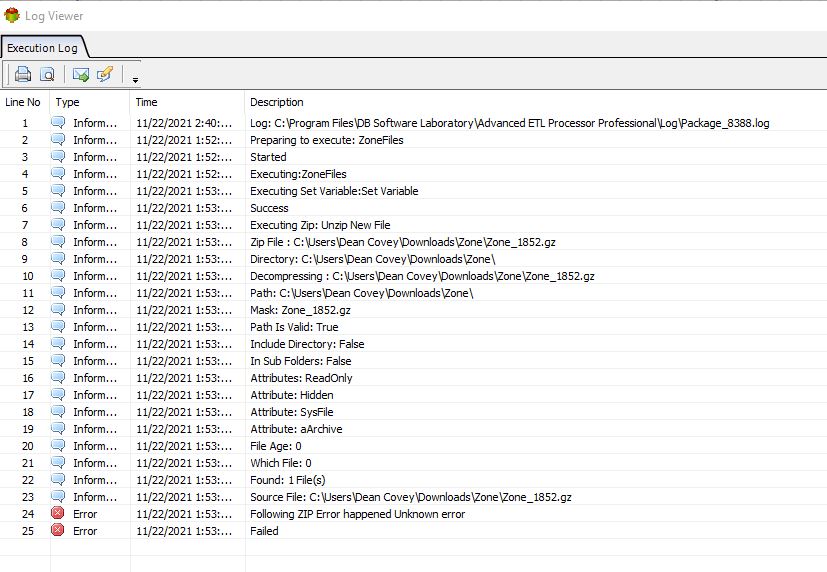Click the '11/22/2021 2:40:...' time cell

pos(184,123)
